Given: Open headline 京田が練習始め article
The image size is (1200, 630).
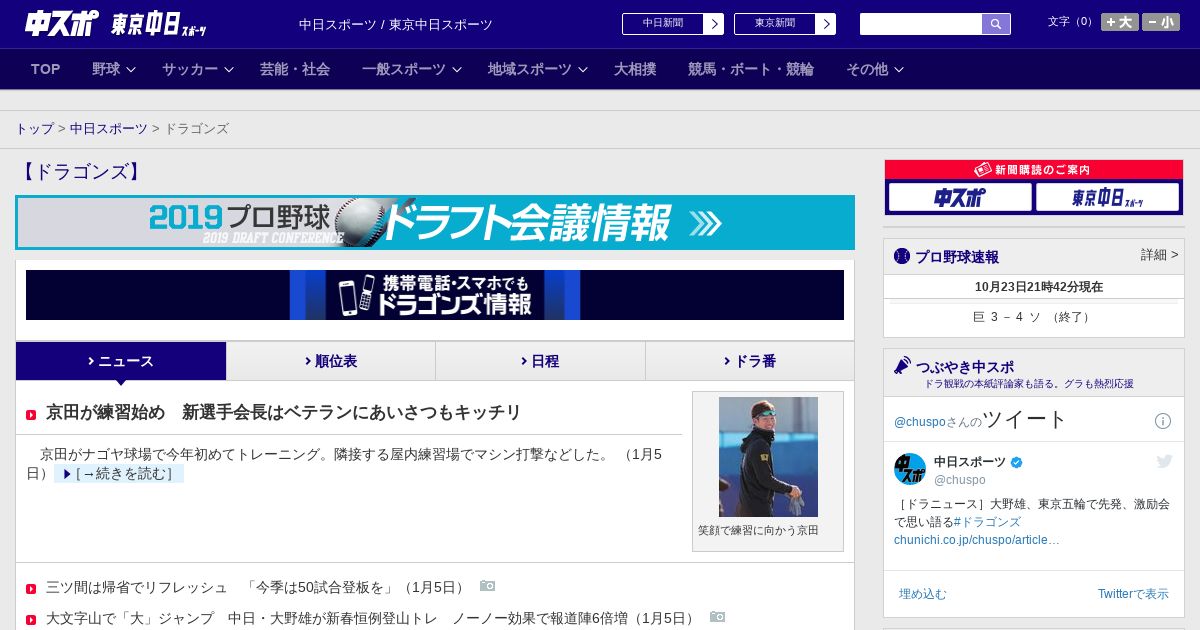Looking at the screenshot, I should pos(284,412).
